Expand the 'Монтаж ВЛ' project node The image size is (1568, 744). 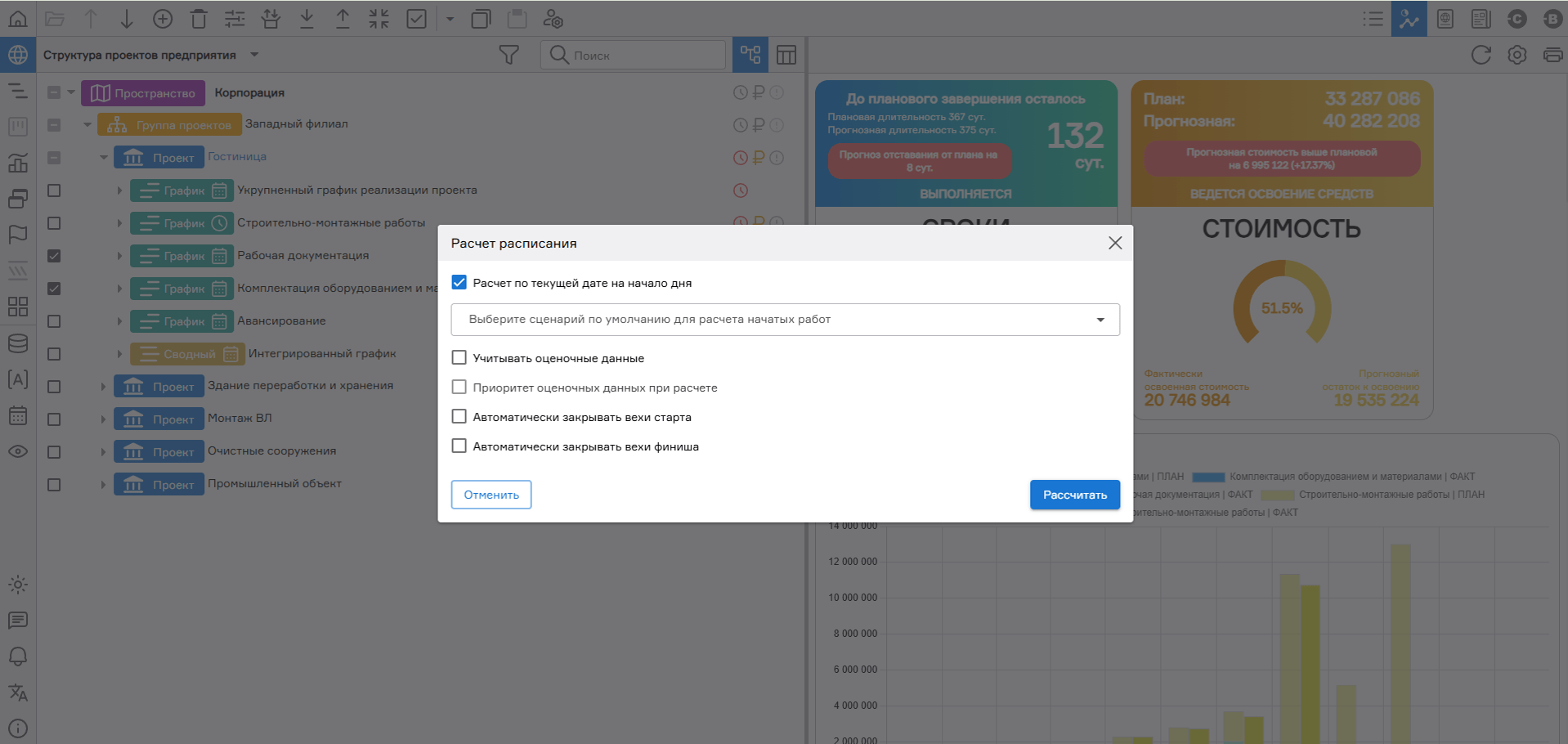103,419
